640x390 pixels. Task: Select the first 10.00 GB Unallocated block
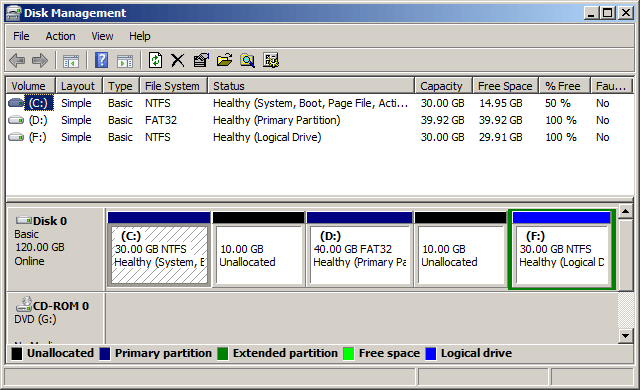[x=259, y=249]
